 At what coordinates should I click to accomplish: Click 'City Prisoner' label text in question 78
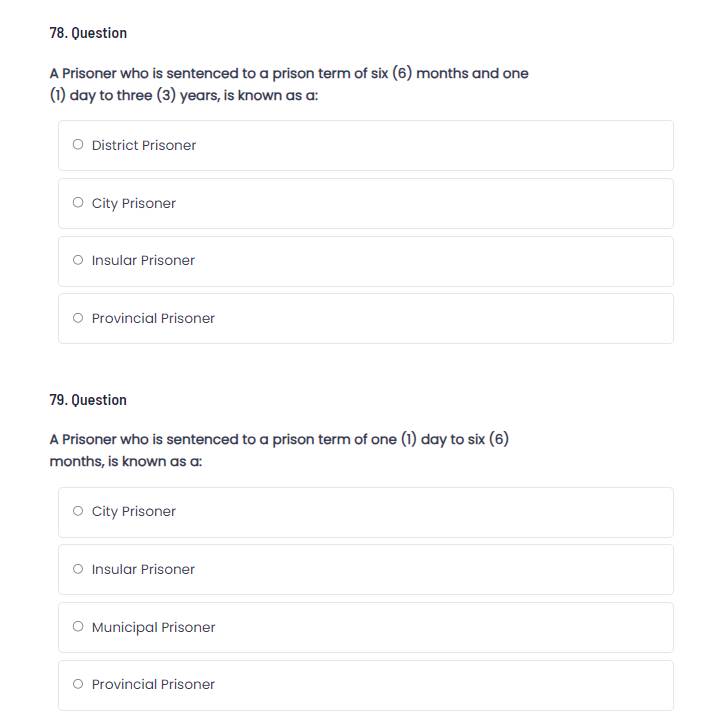pyautogui.click(x=134, y=203)
